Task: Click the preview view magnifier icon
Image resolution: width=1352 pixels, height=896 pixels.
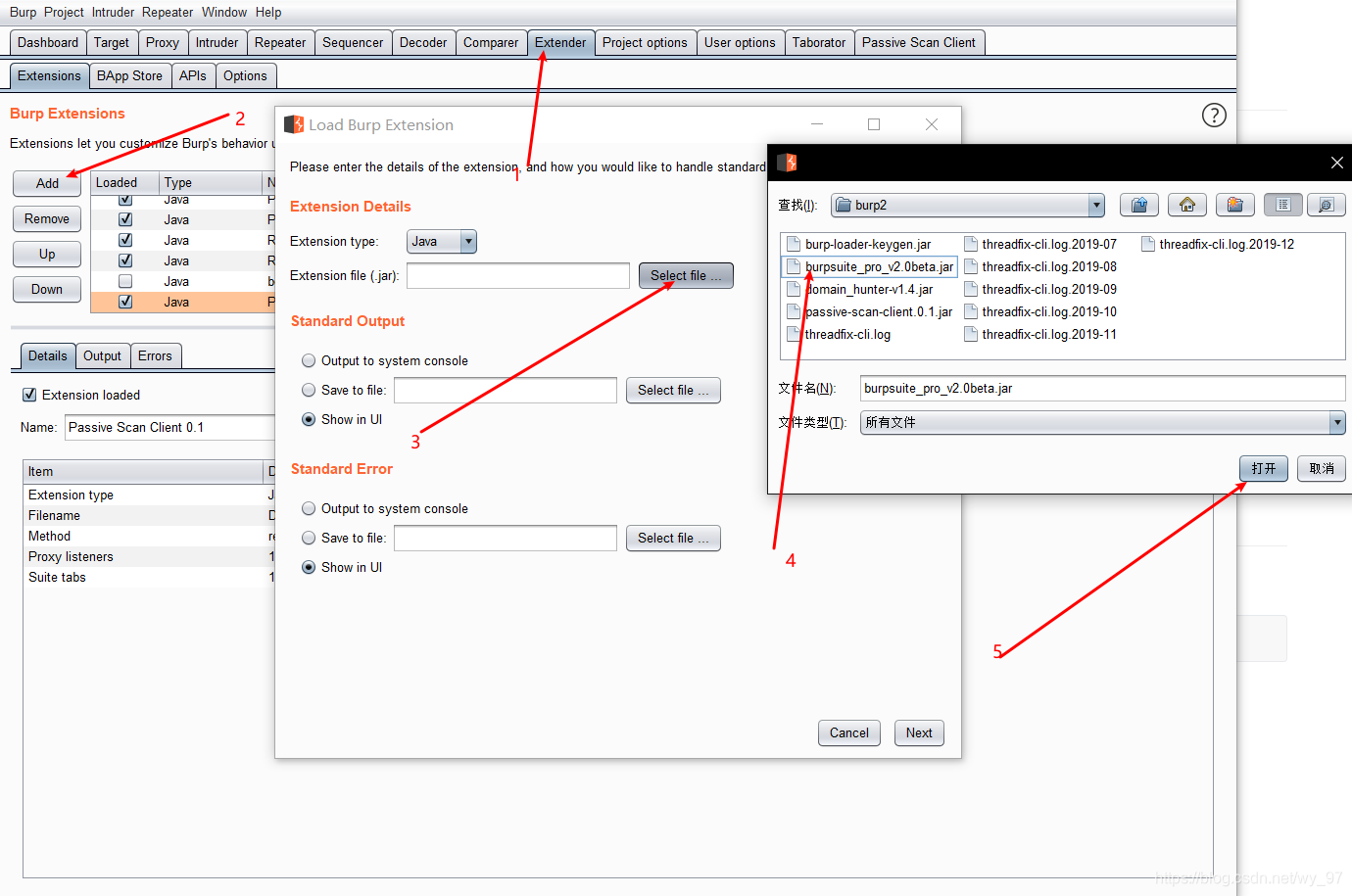Action: pyautogui.click(x=1326, y=205)
